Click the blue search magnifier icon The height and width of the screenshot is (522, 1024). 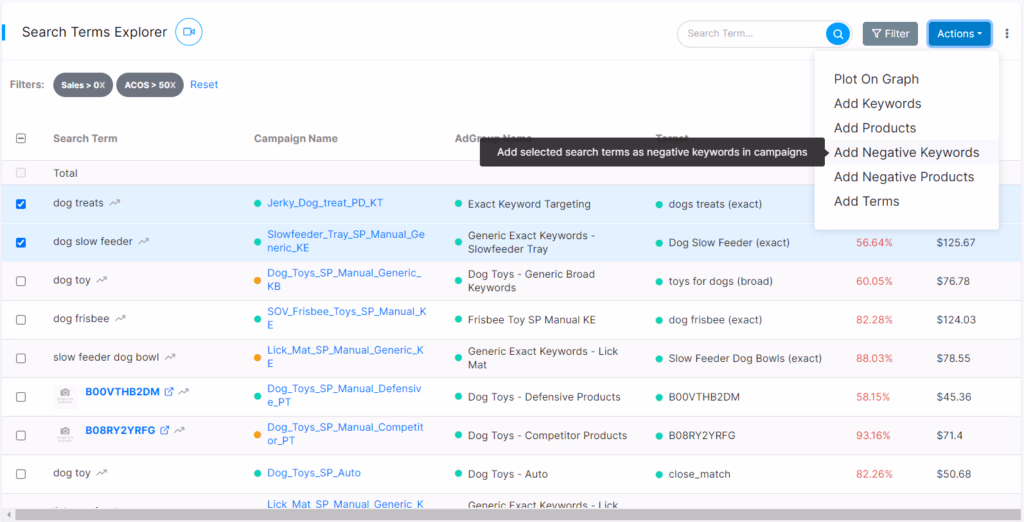tap(837, 34)
